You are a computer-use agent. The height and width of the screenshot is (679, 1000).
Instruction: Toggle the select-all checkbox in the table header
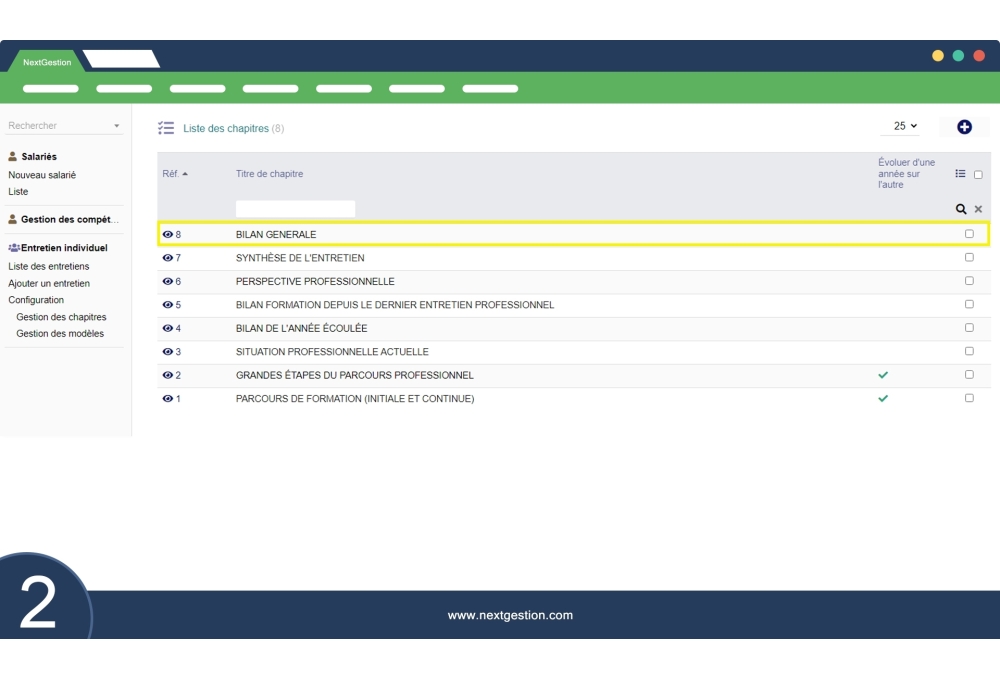(978, 175)
